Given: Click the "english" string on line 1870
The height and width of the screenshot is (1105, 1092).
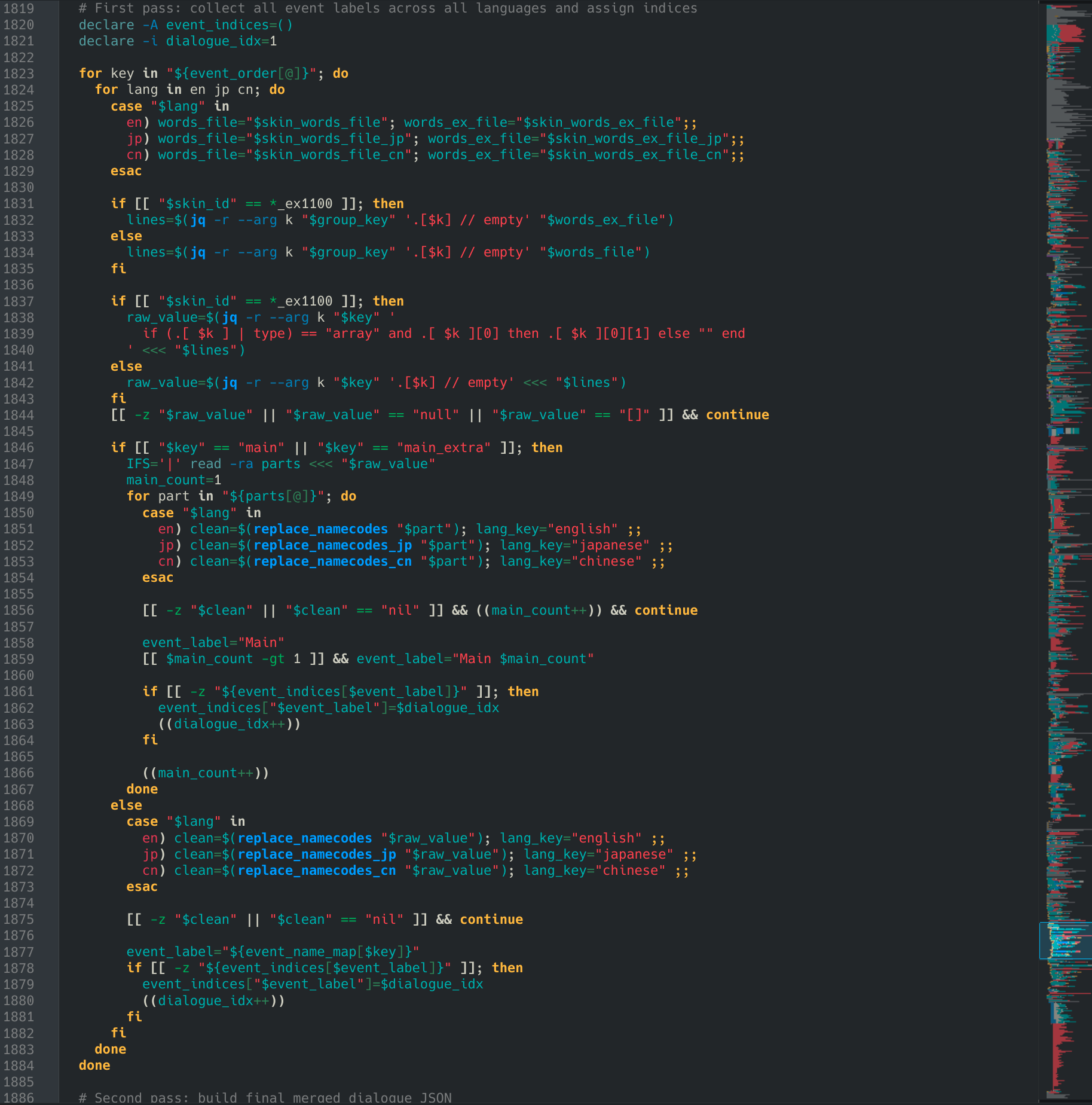Looking at the screenshot, I should (607, 838).
